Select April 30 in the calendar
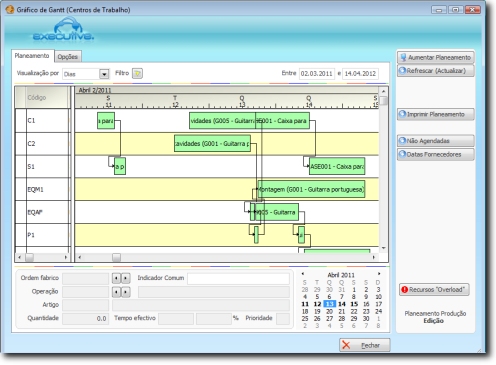 click(366, 319)
